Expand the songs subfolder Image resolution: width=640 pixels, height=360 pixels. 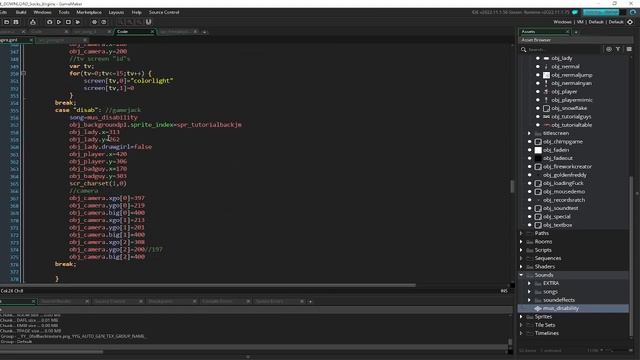pyautogui.click(x=529, y=291)
